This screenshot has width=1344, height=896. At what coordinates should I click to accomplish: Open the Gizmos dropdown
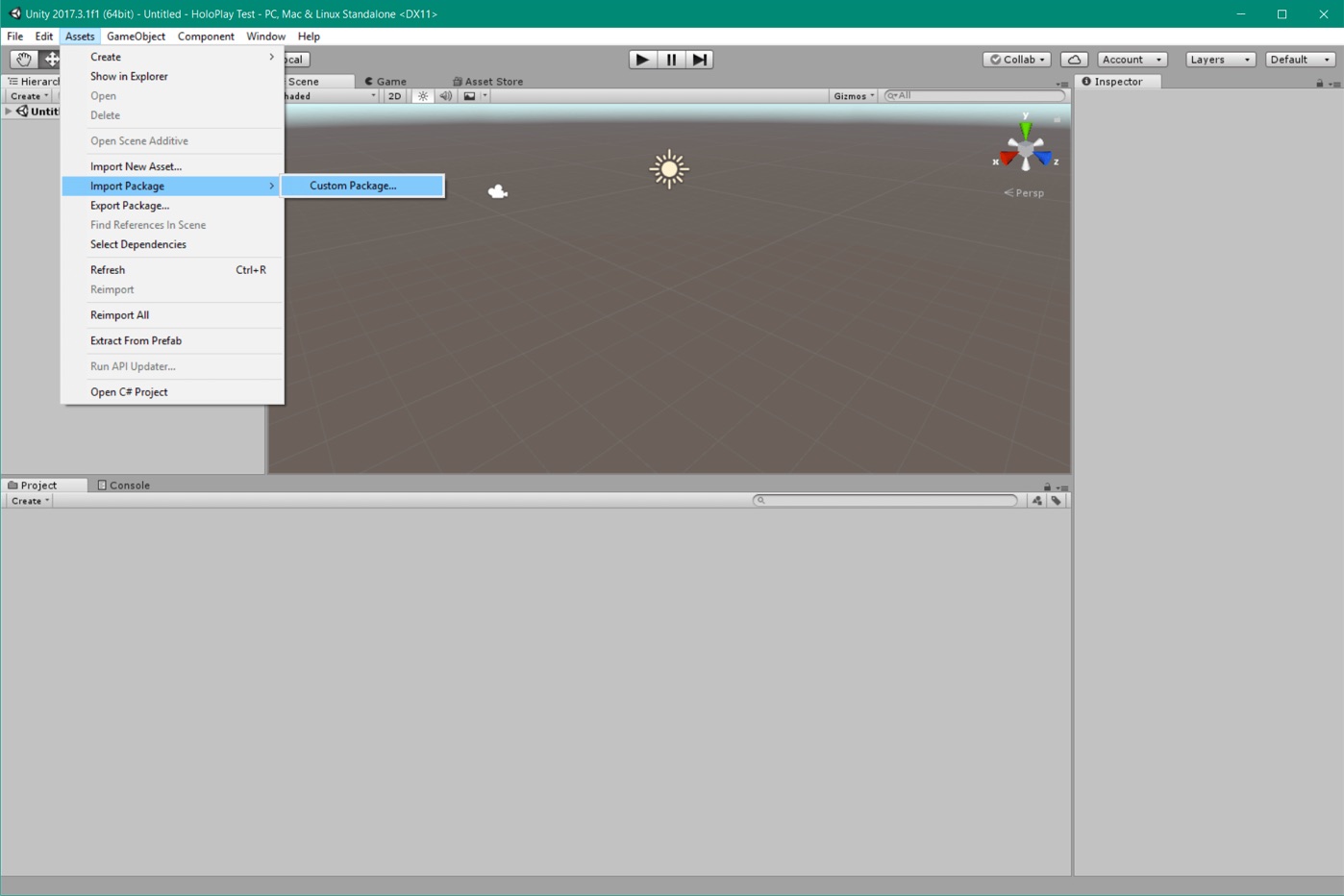tap(854, 96)
